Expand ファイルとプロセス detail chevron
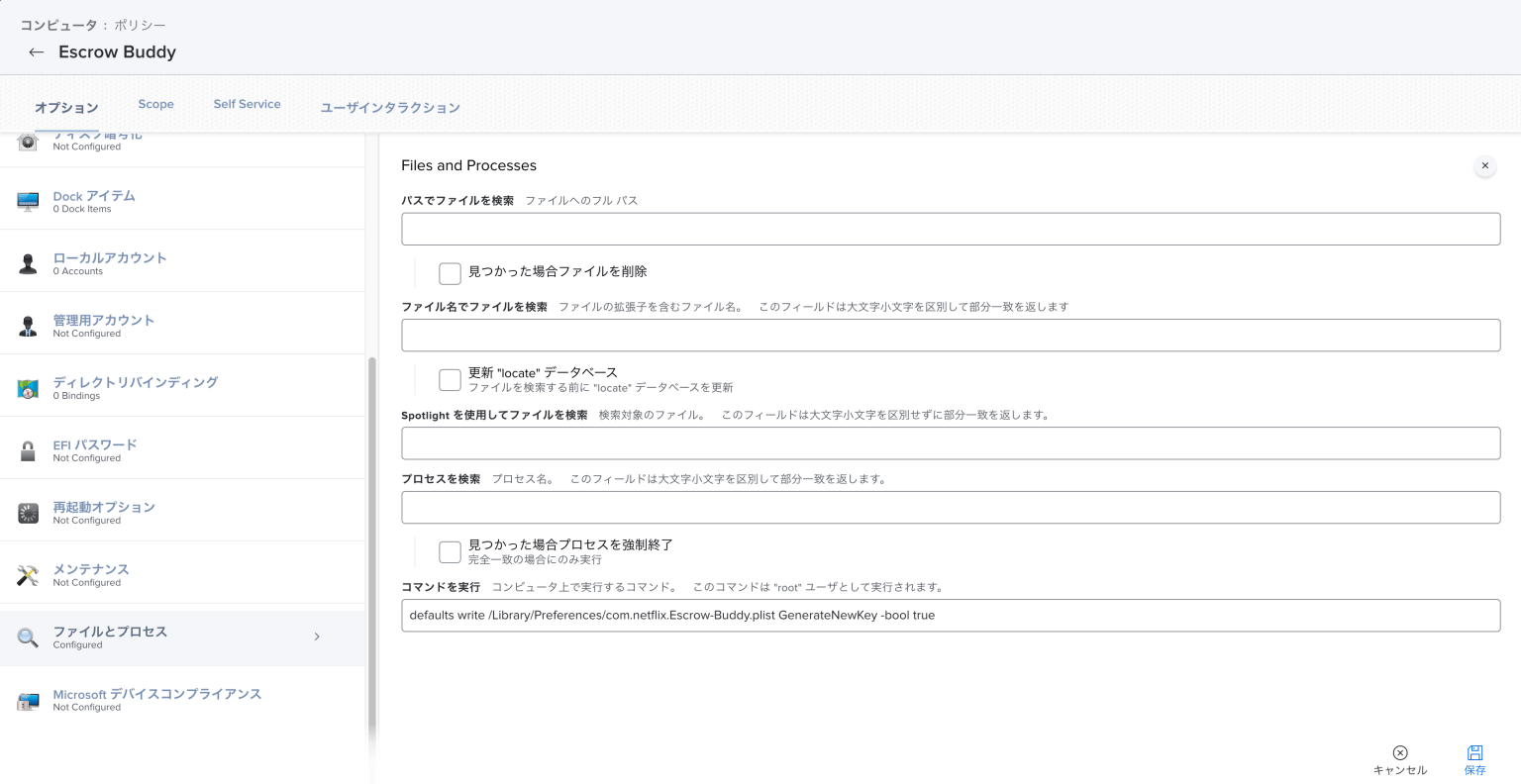 (317, 637)
